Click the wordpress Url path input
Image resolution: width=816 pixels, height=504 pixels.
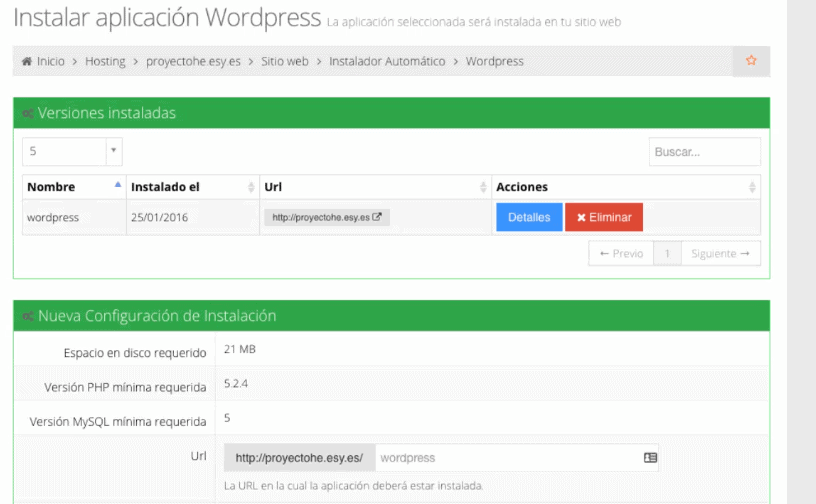517,458
